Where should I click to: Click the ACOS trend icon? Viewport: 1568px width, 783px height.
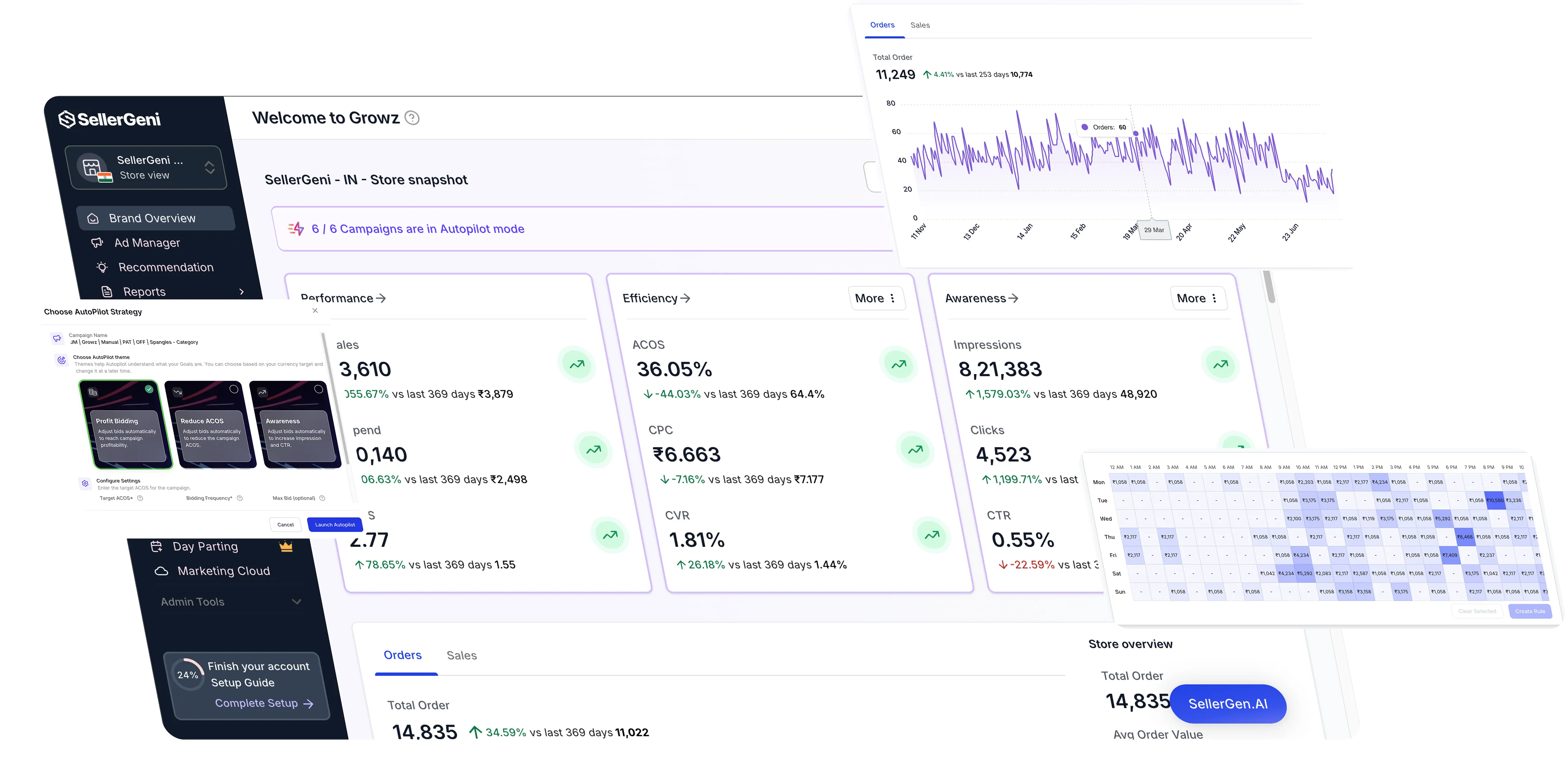(x=899, y=364)
